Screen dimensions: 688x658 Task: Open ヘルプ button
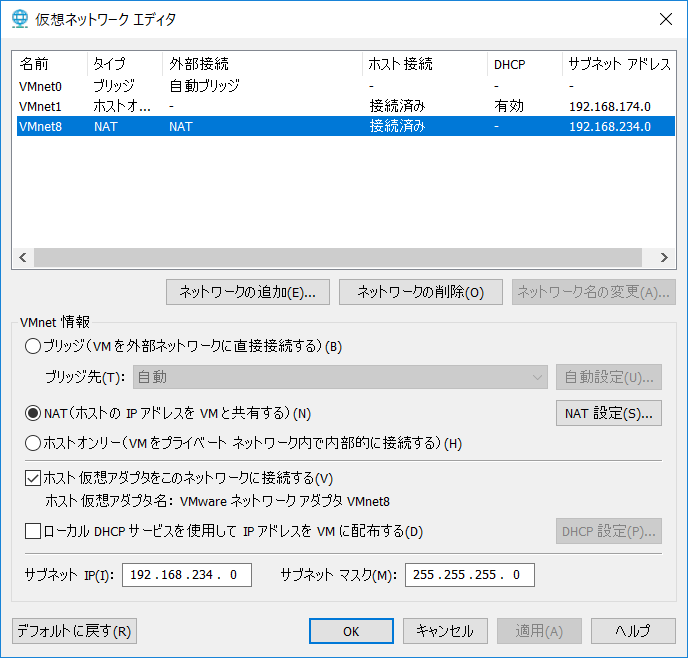coord(633,631)
